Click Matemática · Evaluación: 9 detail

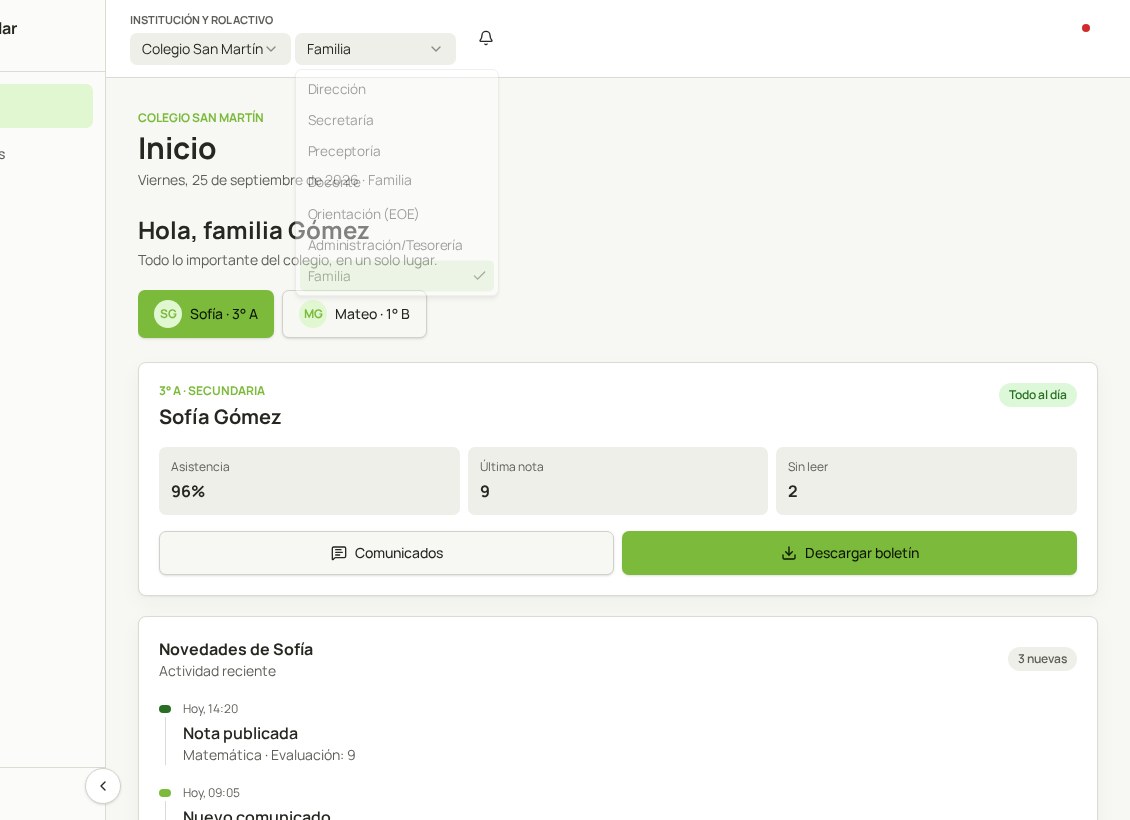269,755
